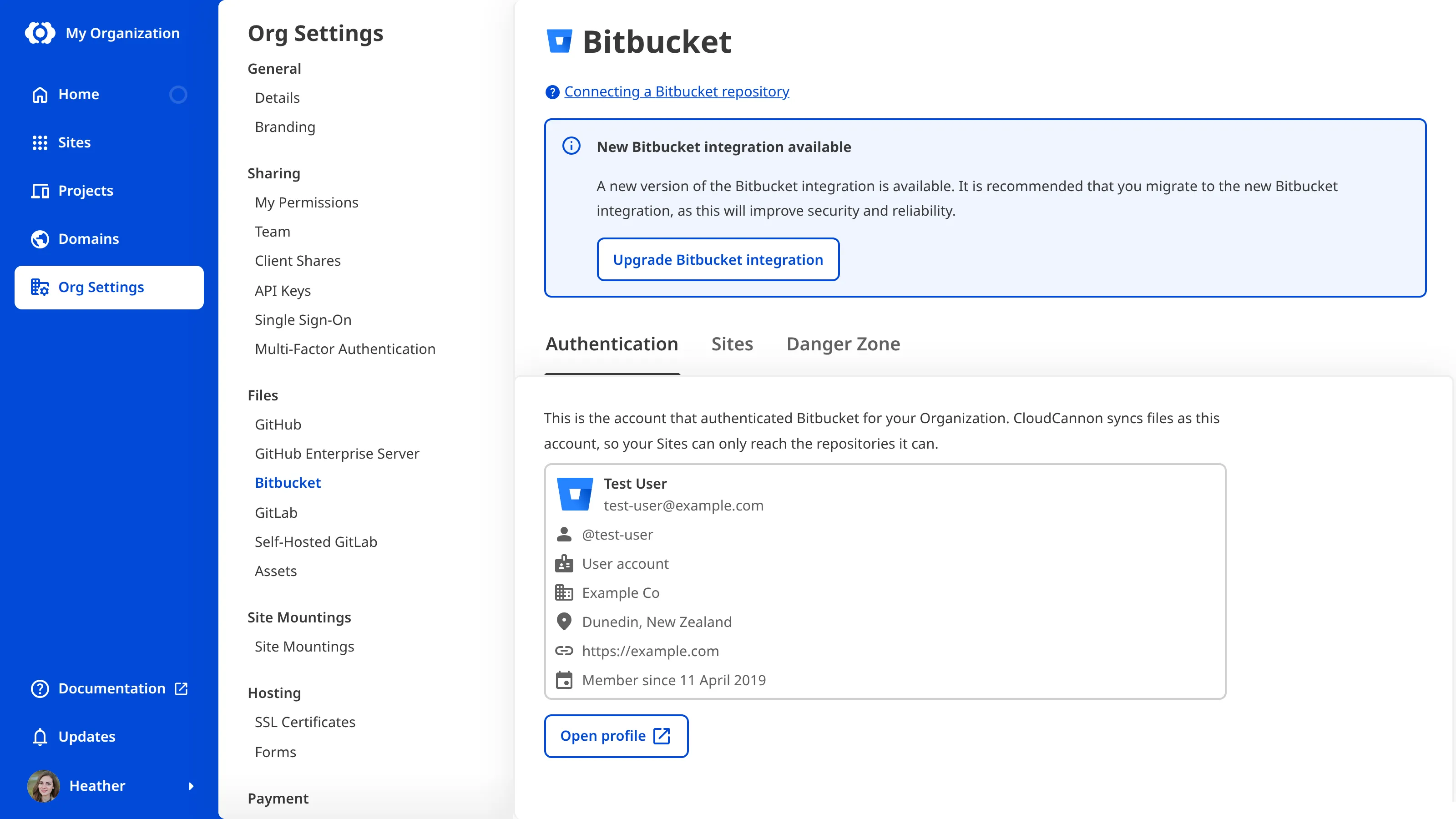Click the calendar icon beside Member since
The image size is (1456, 819).
[564, 680]
